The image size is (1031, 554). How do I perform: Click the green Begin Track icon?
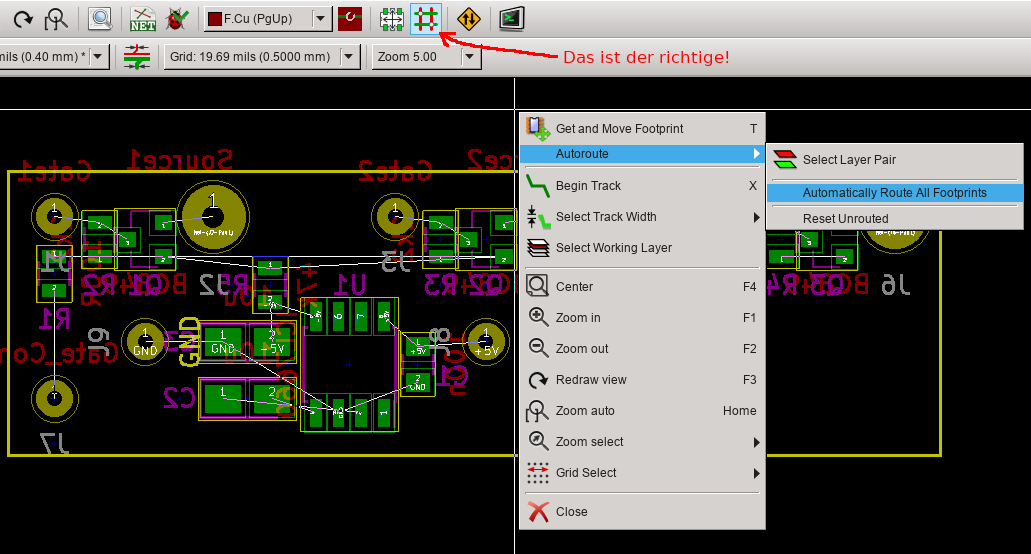click(538, 186)
